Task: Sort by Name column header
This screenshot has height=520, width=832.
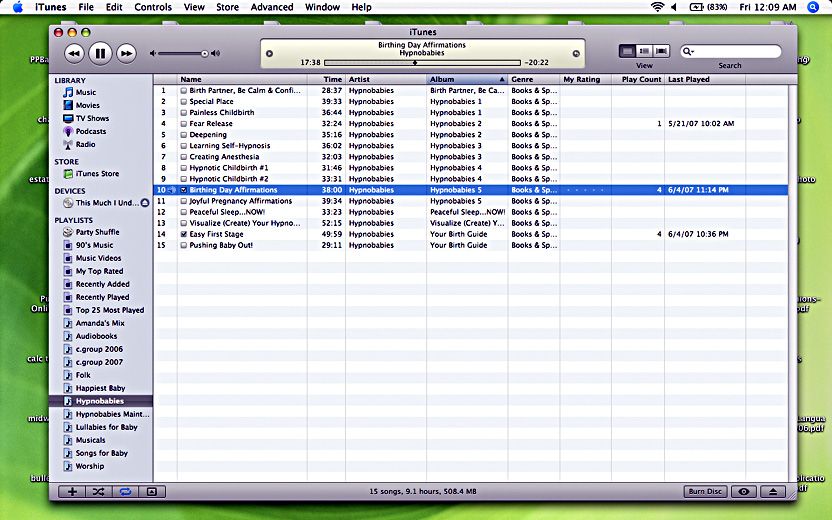Action: tap(242, 80)
